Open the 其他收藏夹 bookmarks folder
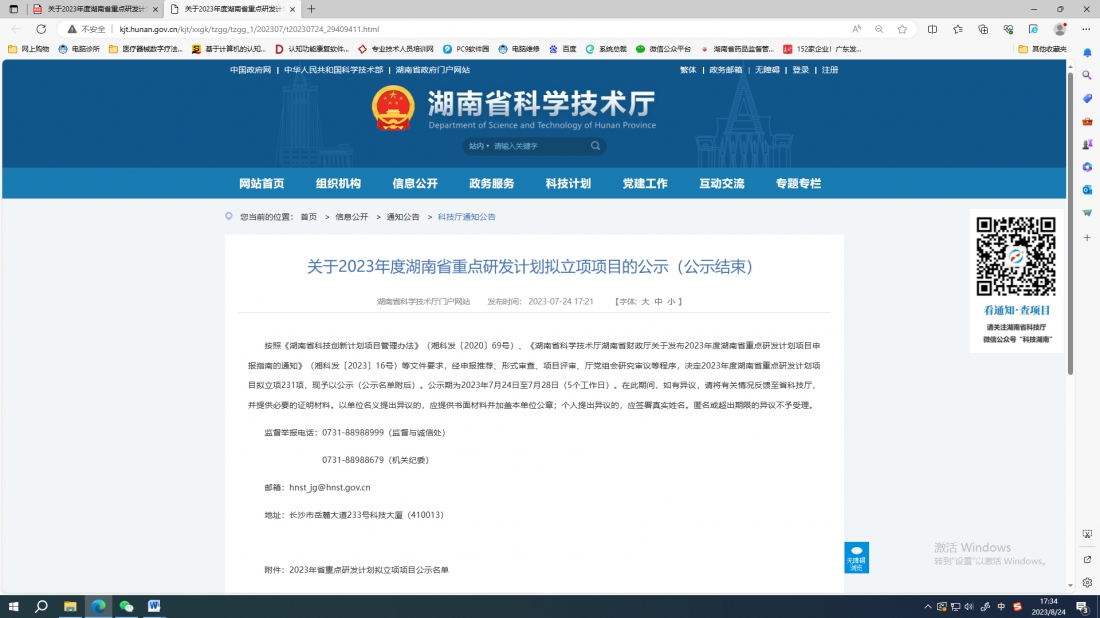The image size is (1100, 618). click(x=1042, y=48)
